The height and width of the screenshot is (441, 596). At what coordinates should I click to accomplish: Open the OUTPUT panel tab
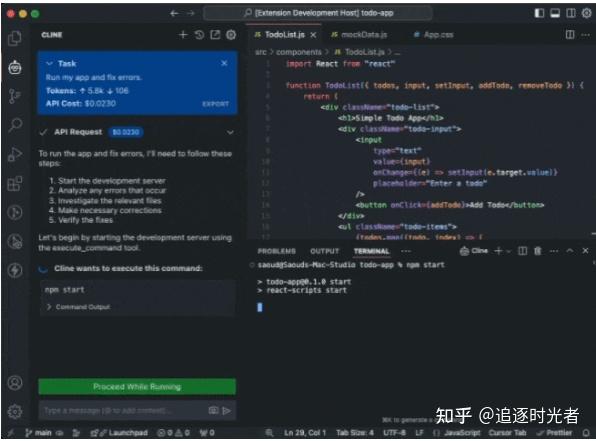(324, 251)
